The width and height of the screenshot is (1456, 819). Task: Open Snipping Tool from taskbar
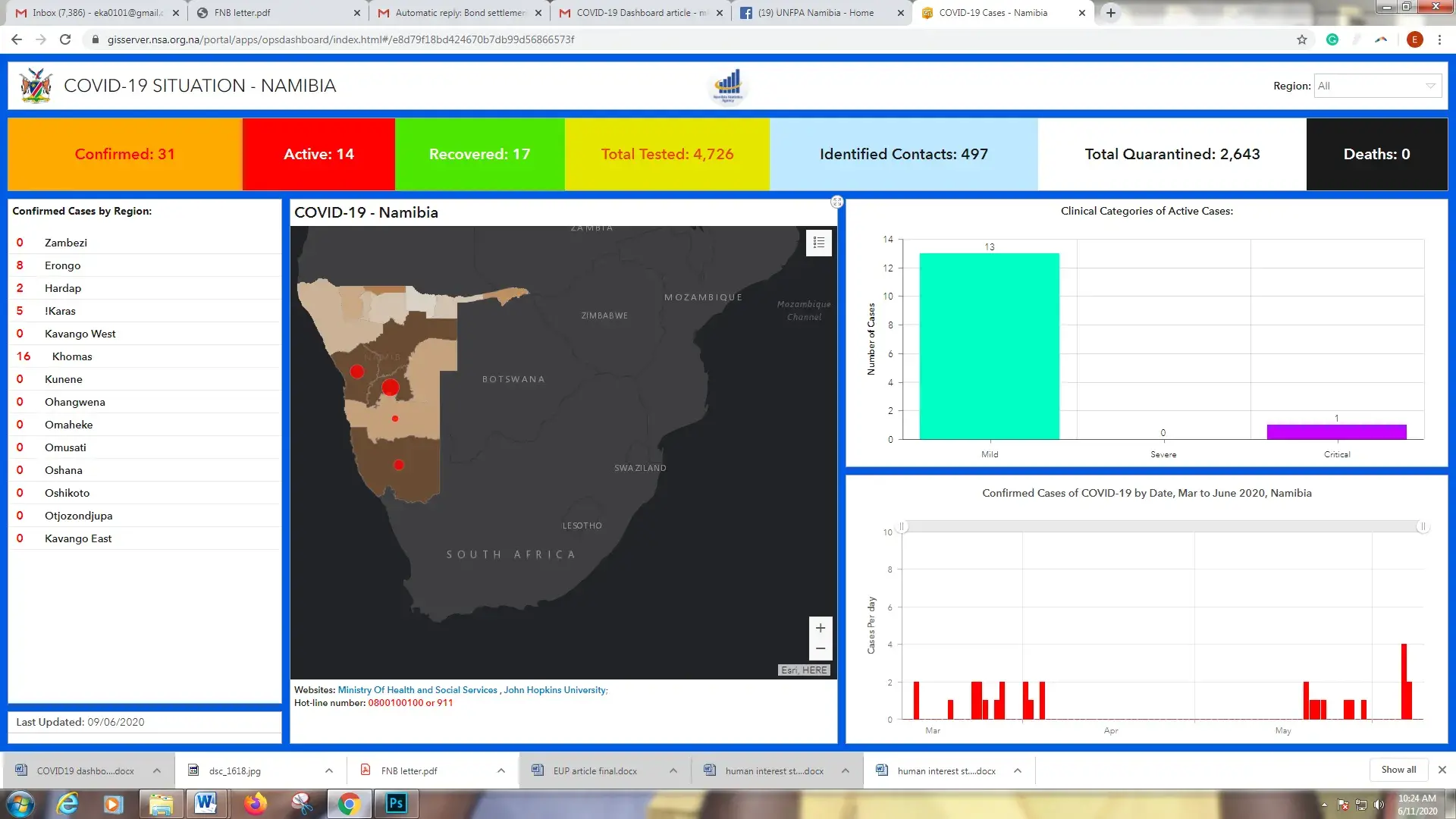pyautogui.click(x=302, y=804)
